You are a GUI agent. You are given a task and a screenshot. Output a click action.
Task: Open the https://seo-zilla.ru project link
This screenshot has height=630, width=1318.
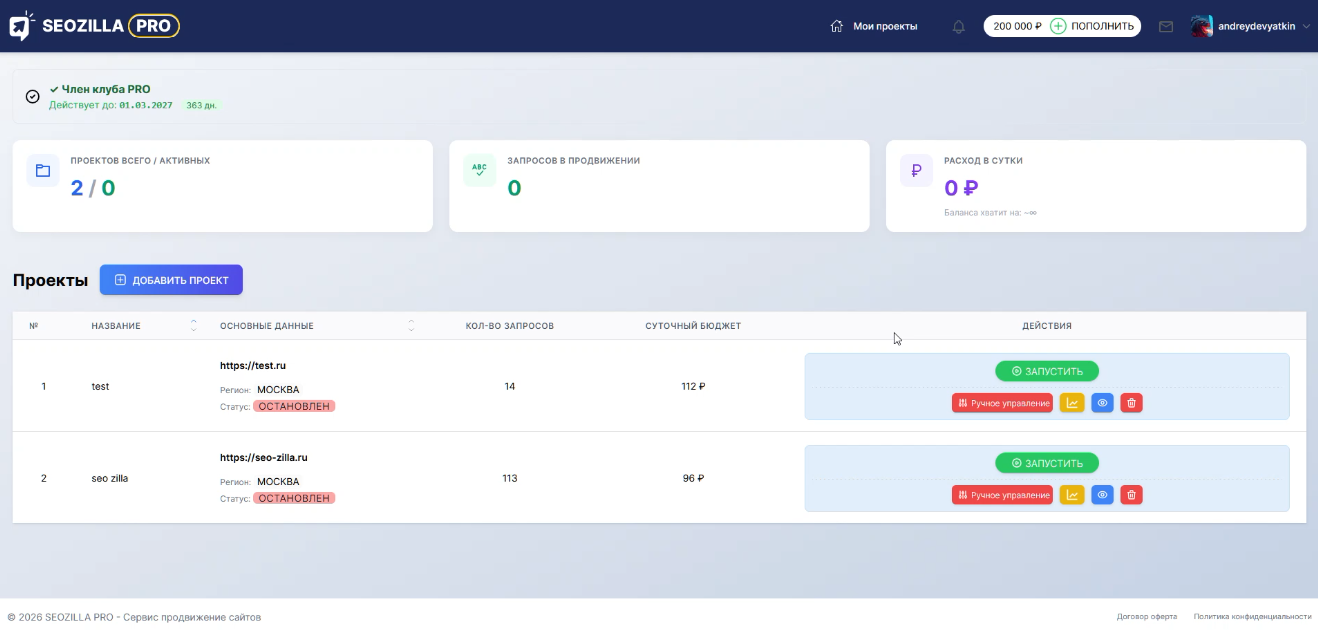coord(264,458)
